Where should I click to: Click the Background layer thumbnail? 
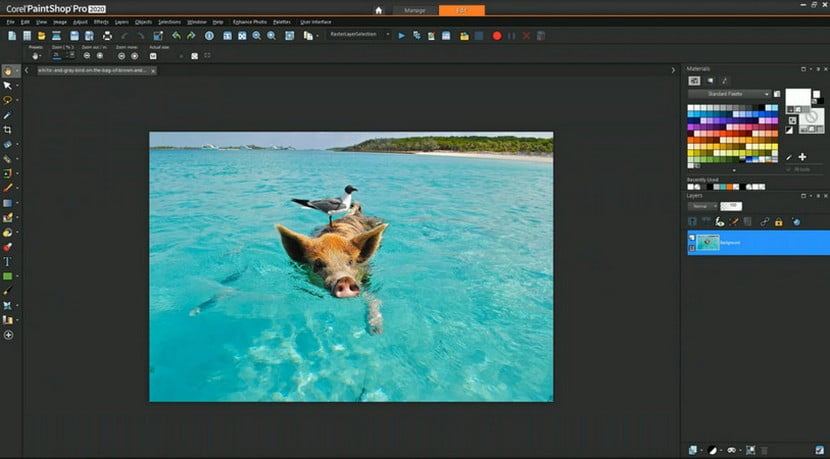708,242
